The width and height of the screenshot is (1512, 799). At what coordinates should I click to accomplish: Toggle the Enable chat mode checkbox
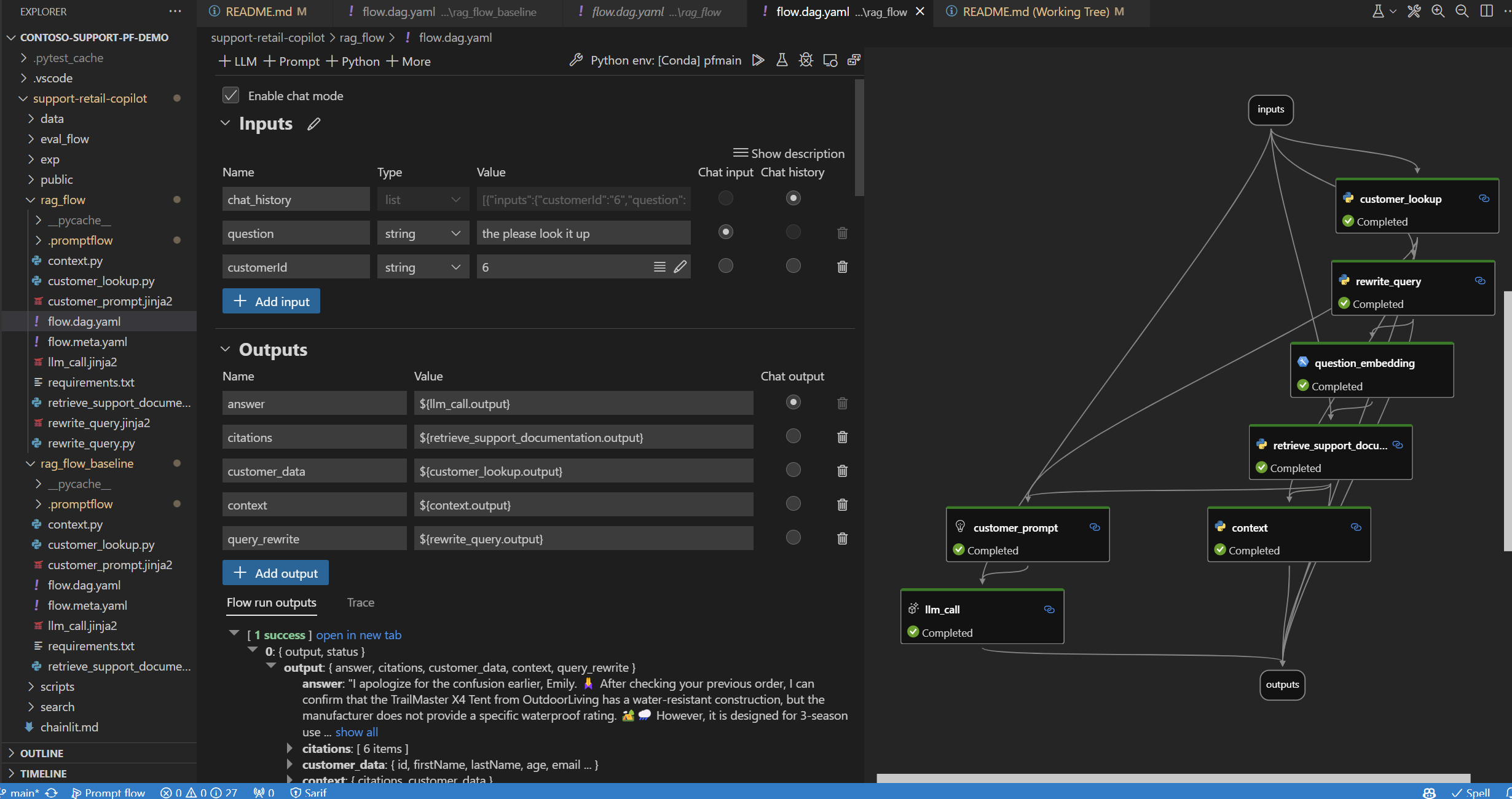(231, 95)
